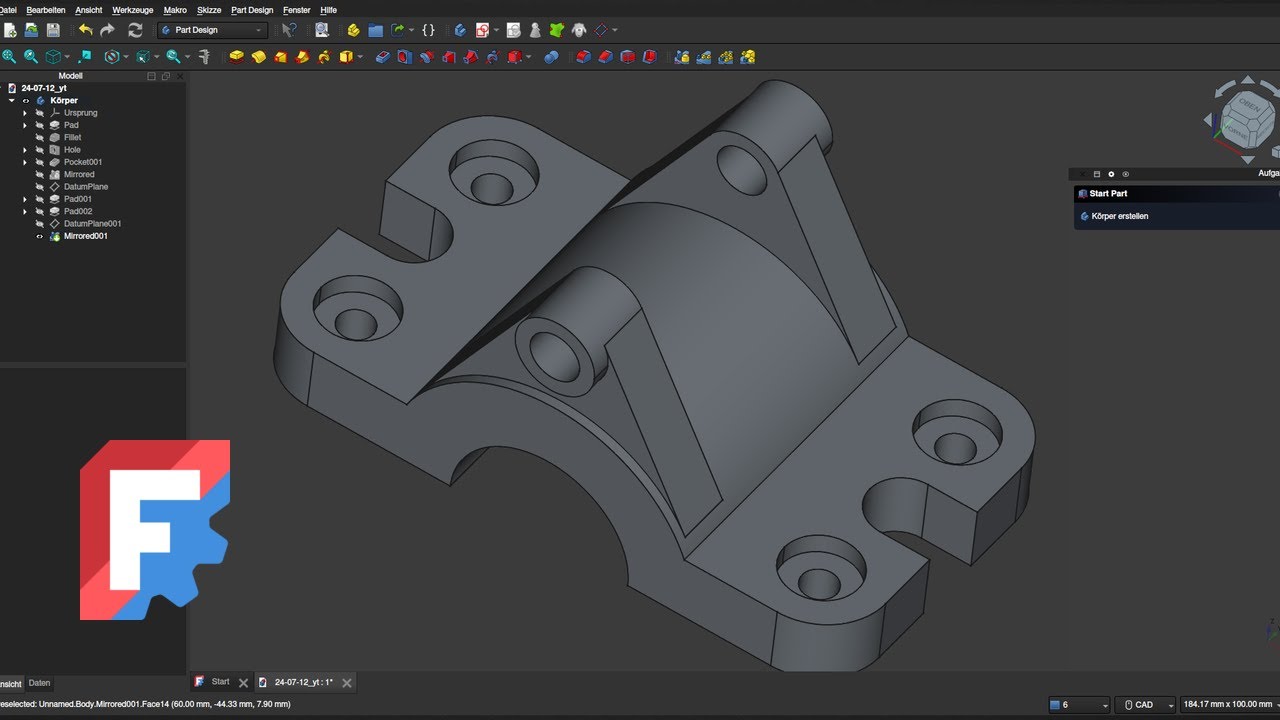Close the 24-07-12_yt document tab
The height and width of the screenshot is (720, 1280).
[x=347, y=683]
